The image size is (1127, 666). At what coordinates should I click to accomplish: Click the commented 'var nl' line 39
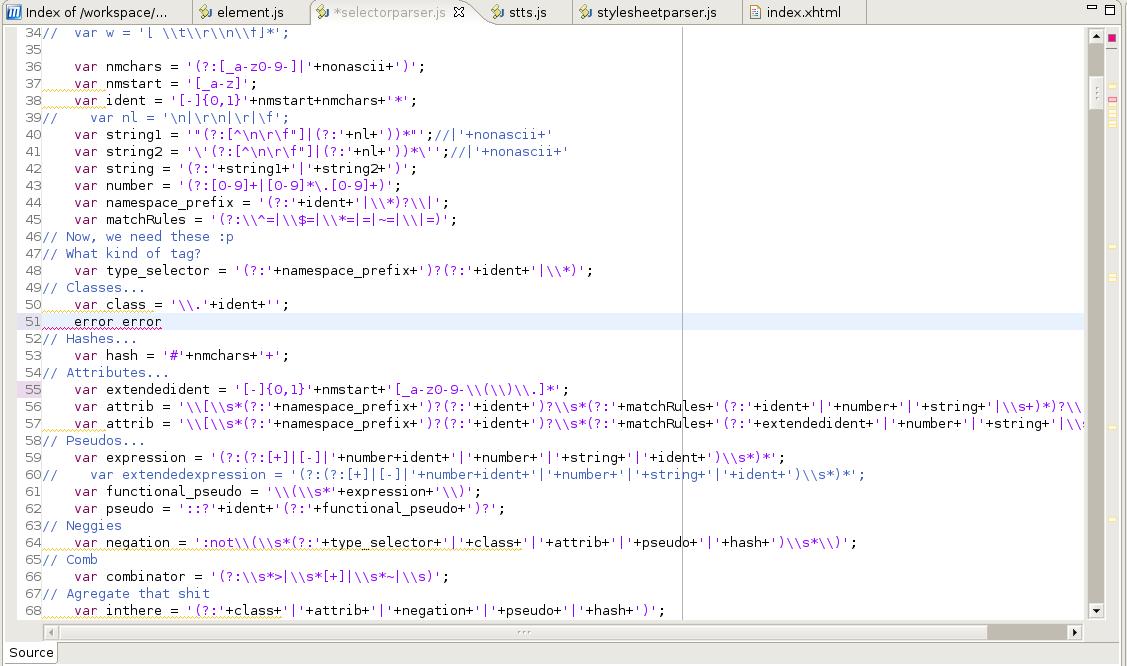tap(166, 118)
